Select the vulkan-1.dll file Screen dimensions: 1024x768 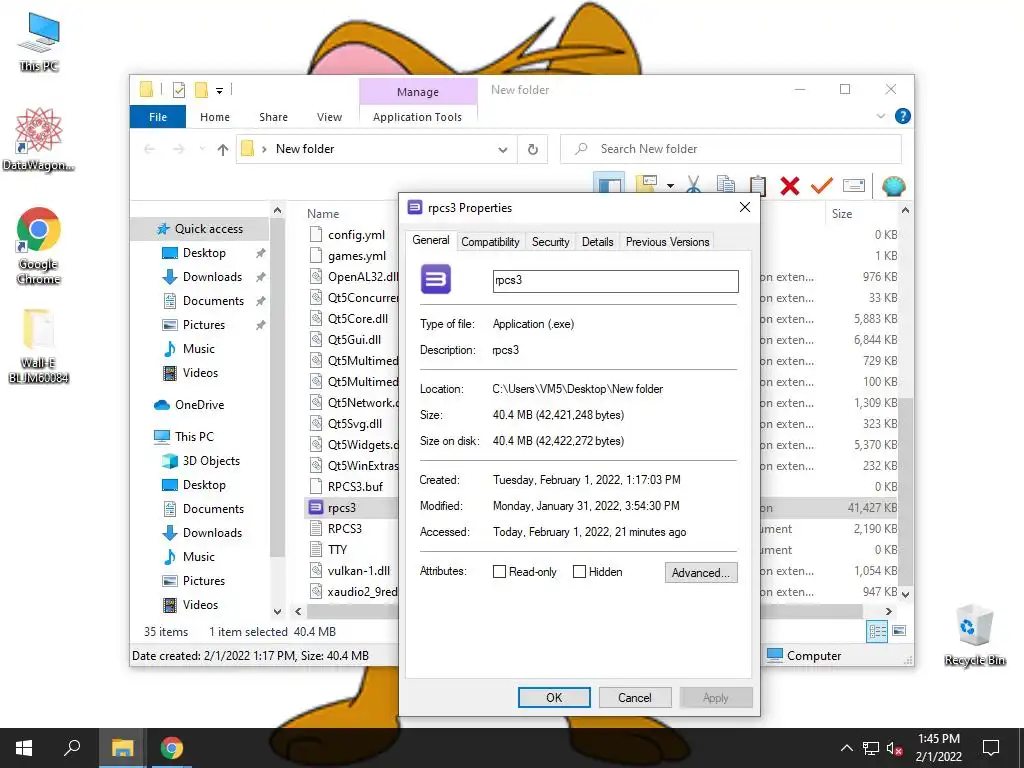click(359, 571)
